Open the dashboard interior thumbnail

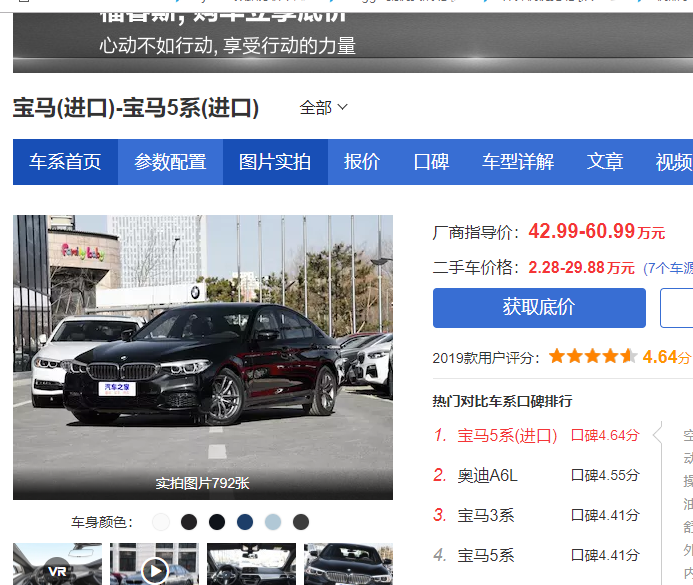(x=251, y=564)
